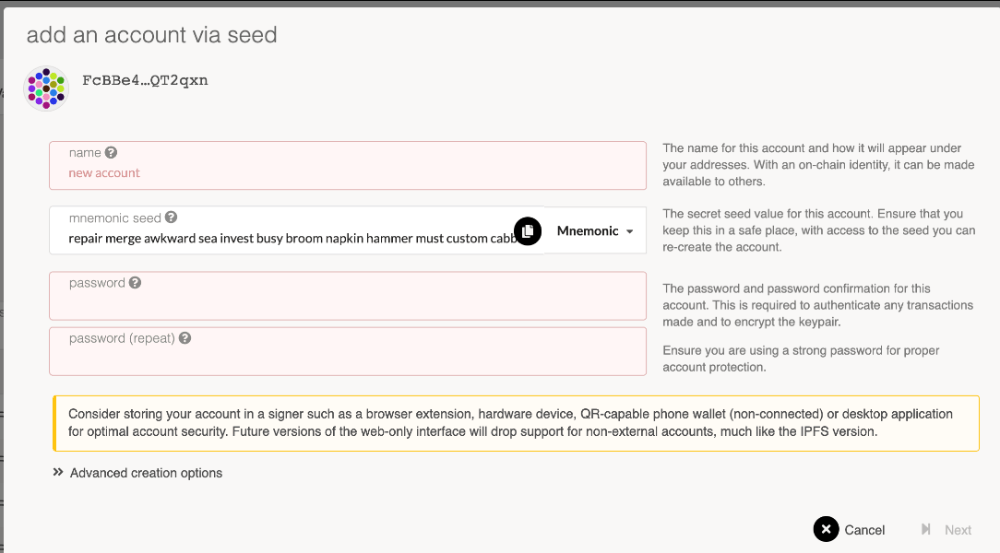
Task: Click into the password (repeat) field
Action: 348,351
